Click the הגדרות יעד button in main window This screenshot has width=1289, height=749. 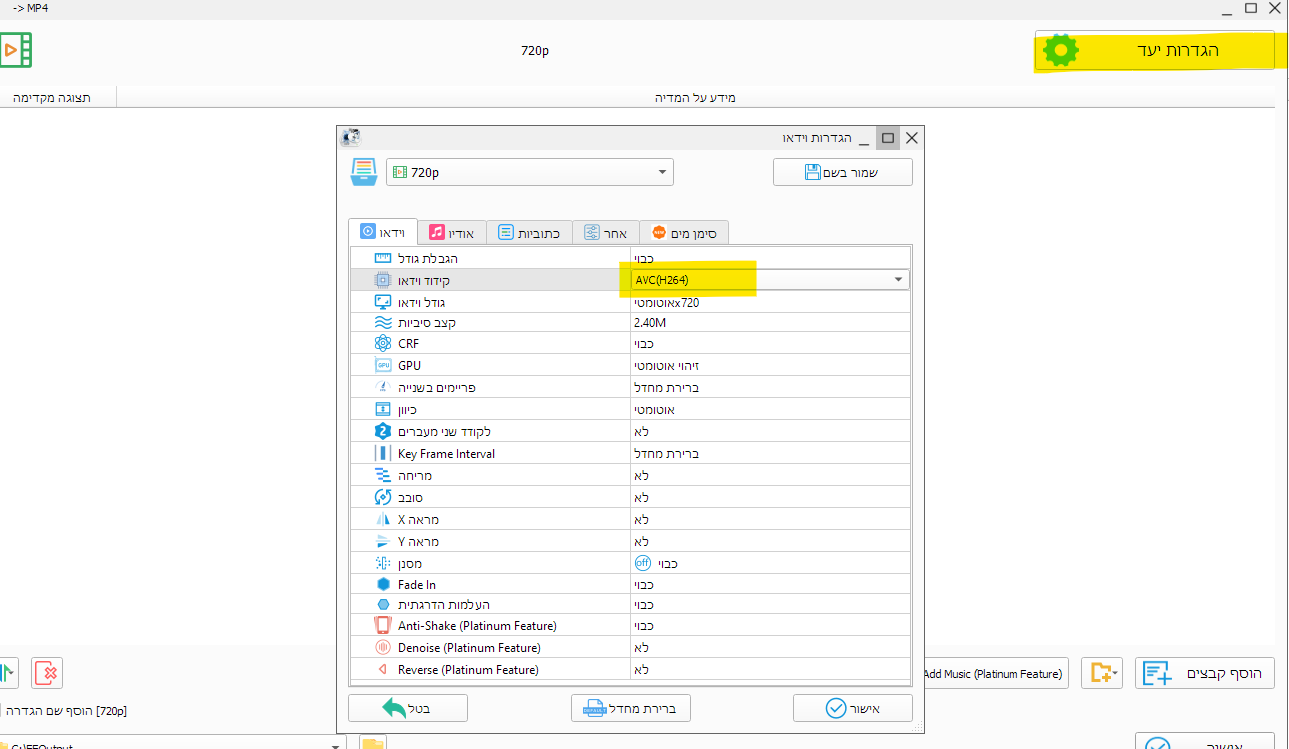[1155, 50]
